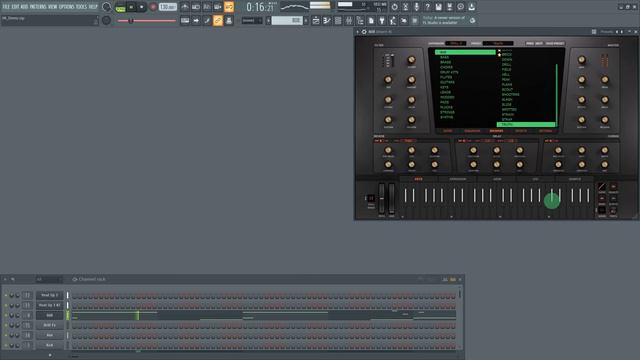Viewport: 640px width, 360px height.
Task: Click the SAVE PRESET button
Action: pos(555,43)
